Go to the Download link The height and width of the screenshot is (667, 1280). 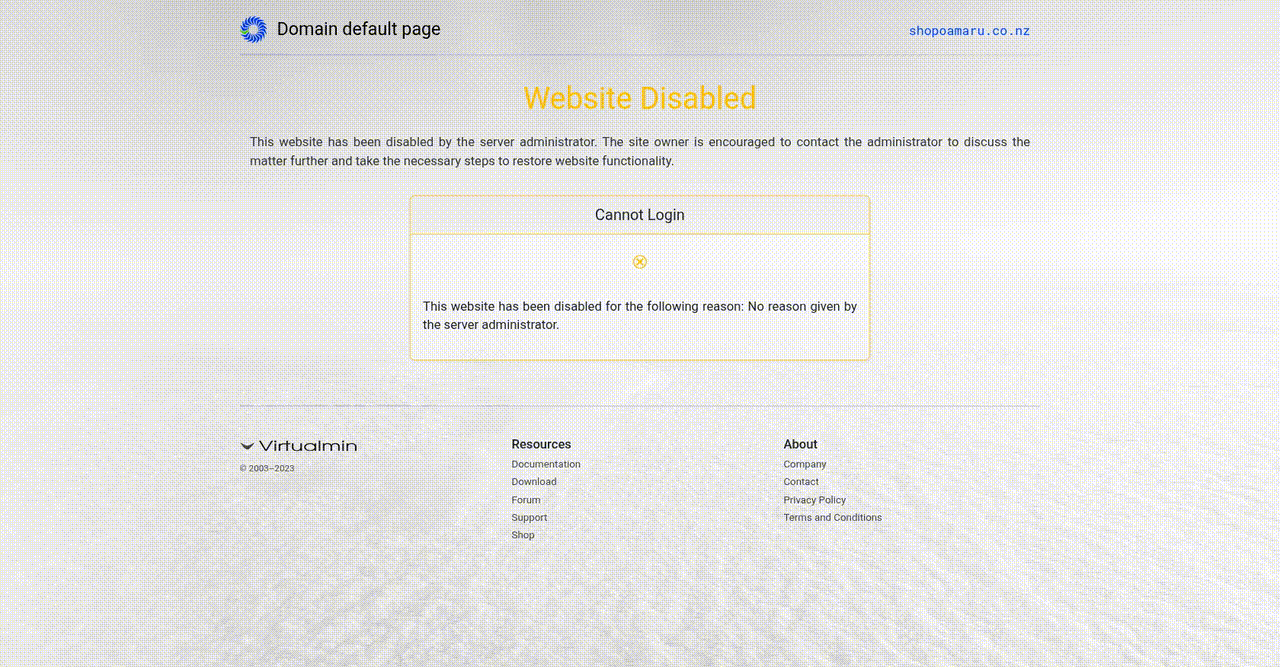coord(534,482)
